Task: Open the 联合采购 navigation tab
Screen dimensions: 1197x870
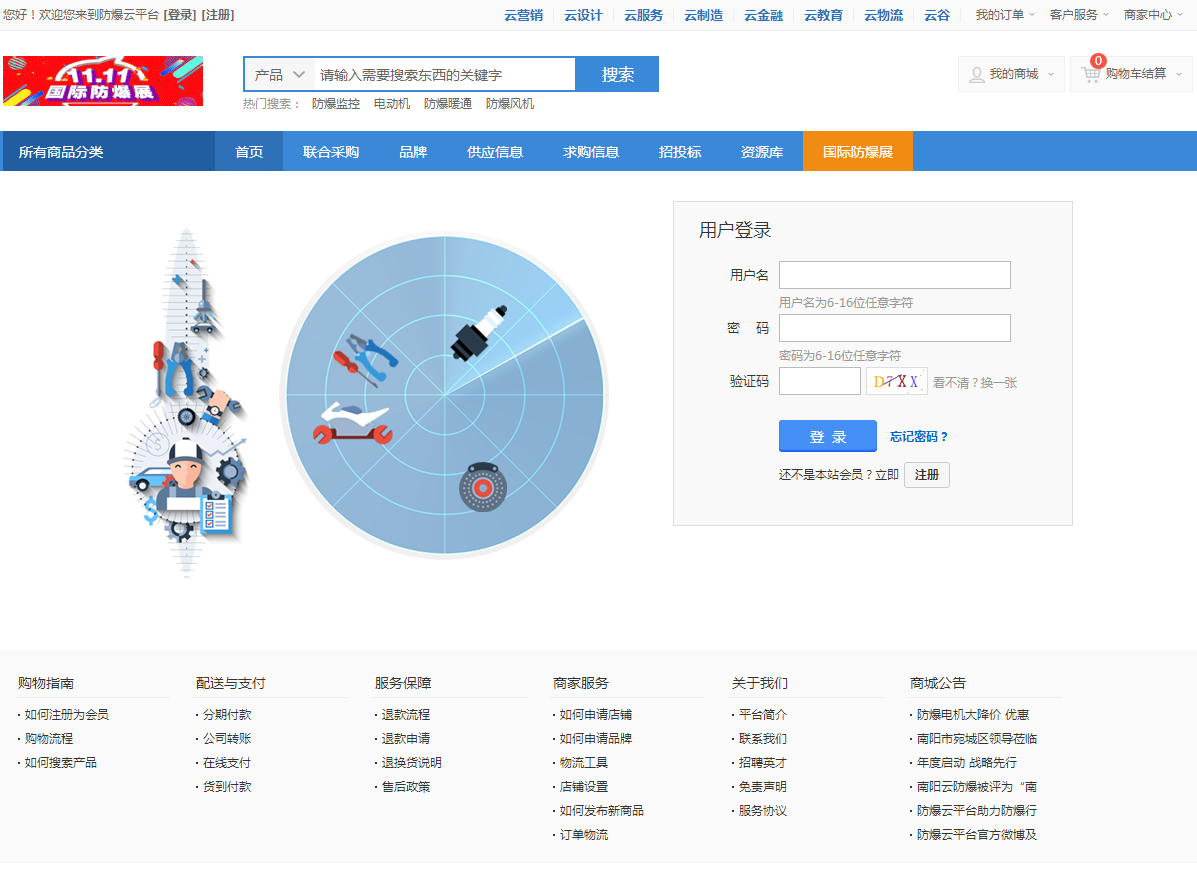Action: coord(331,152)
